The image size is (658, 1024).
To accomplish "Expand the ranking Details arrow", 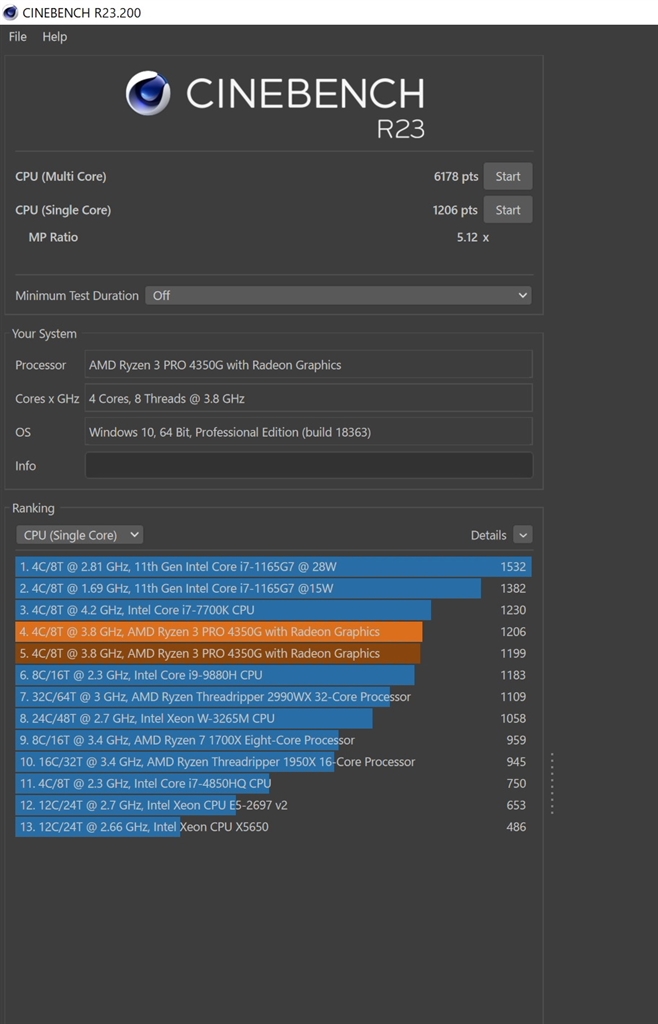I will (x=522, y=535).
